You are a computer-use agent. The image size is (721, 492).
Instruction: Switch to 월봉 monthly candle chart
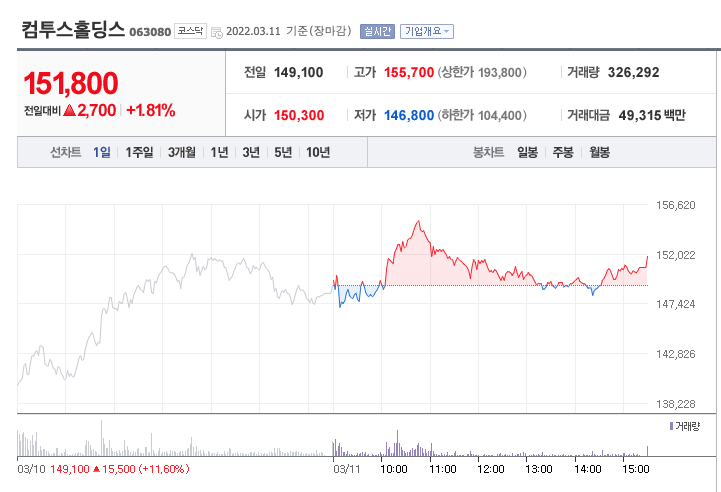[x=600, y=152]
